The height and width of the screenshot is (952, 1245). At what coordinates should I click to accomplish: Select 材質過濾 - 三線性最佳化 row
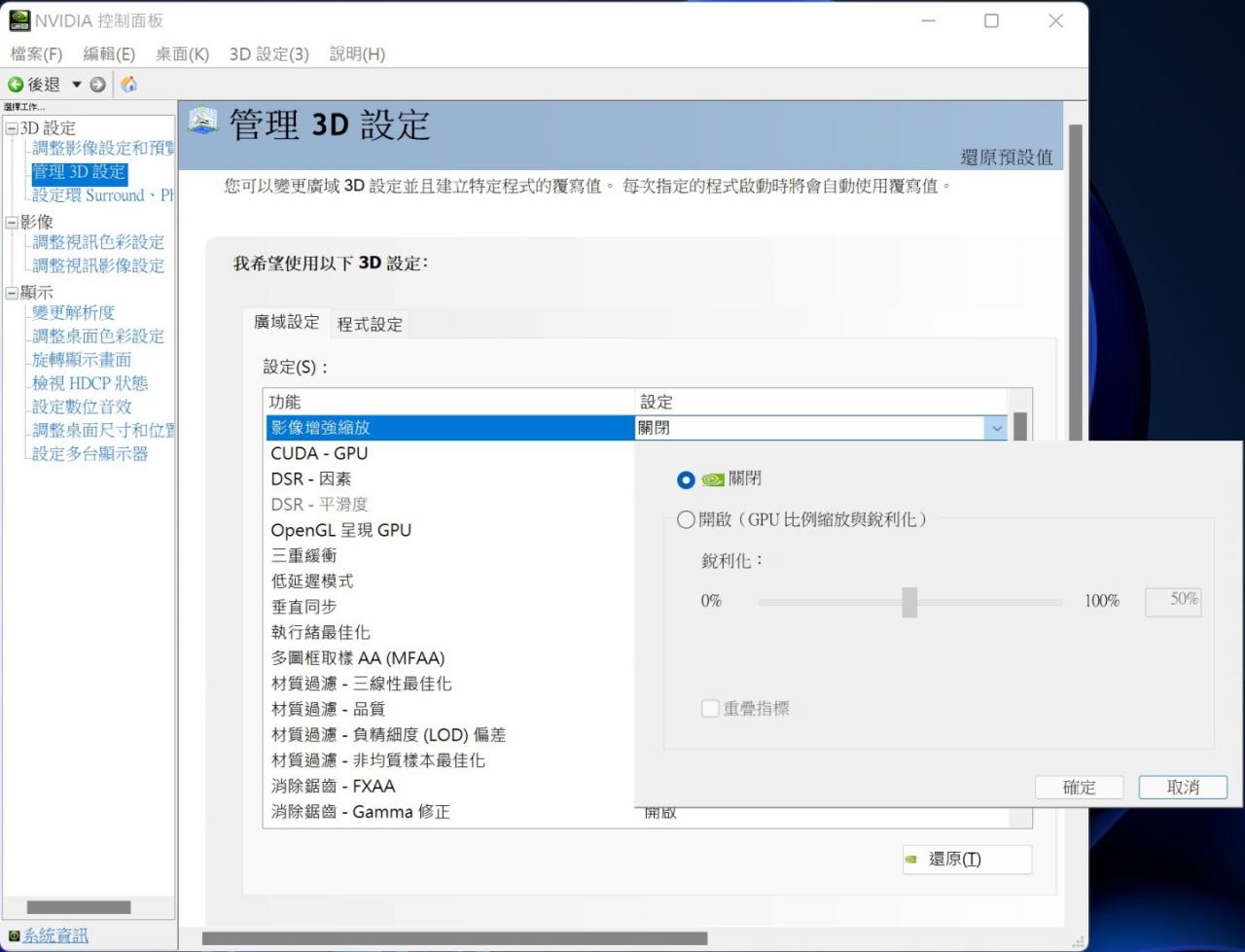(449, 684)
